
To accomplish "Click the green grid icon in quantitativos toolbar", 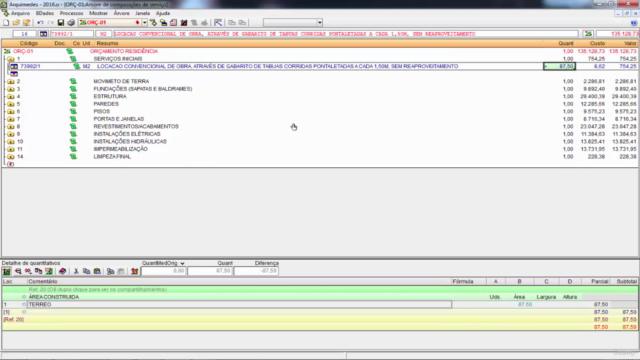I will click(x=7, y=271).
